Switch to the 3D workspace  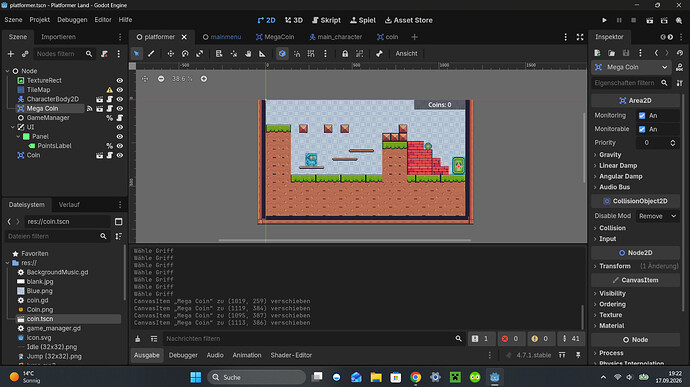pos(294,20)
